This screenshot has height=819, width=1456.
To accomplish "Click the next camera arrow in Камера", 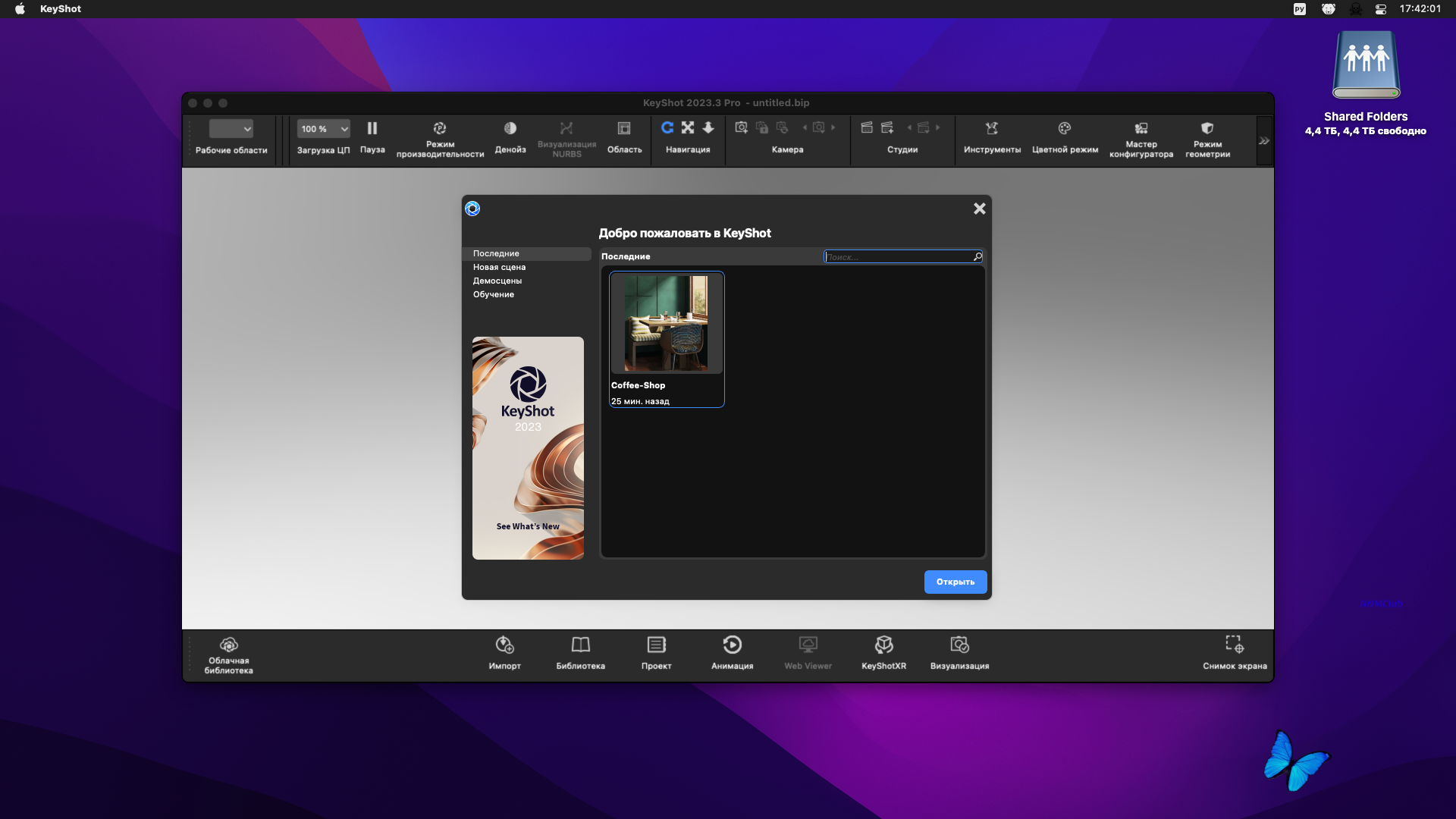I will [833, 127].
